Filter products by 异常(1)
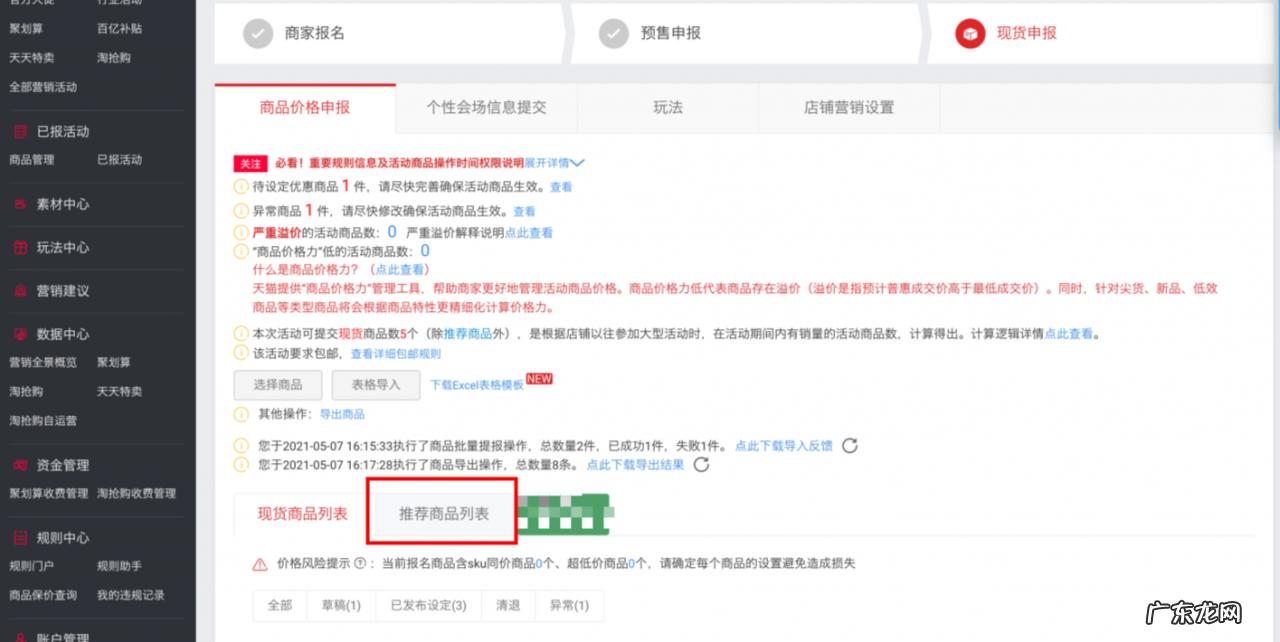Screen dimensions: 1280x642 point(569,605)
